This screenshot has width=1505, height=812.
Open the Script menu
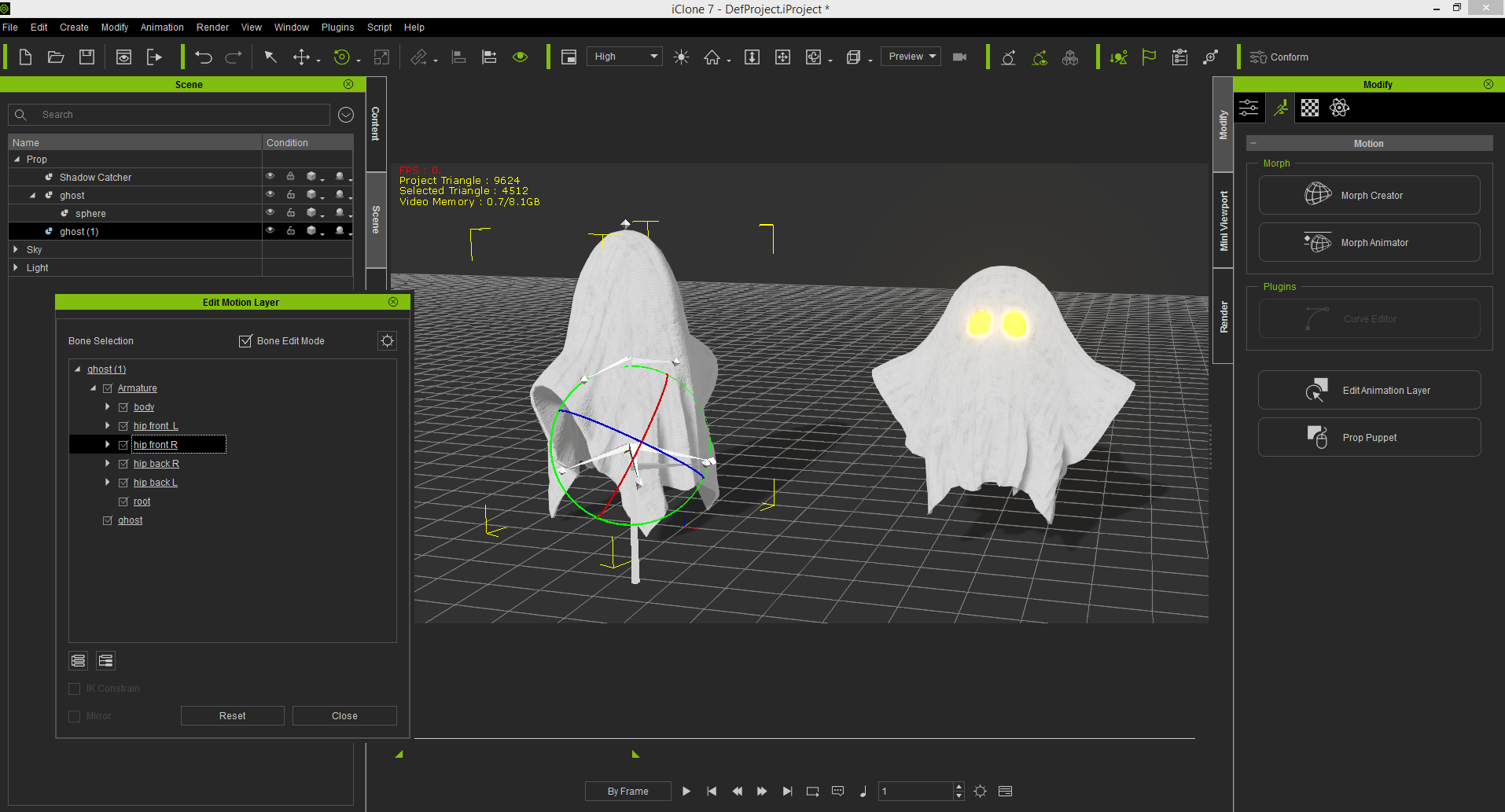[379, 27]
